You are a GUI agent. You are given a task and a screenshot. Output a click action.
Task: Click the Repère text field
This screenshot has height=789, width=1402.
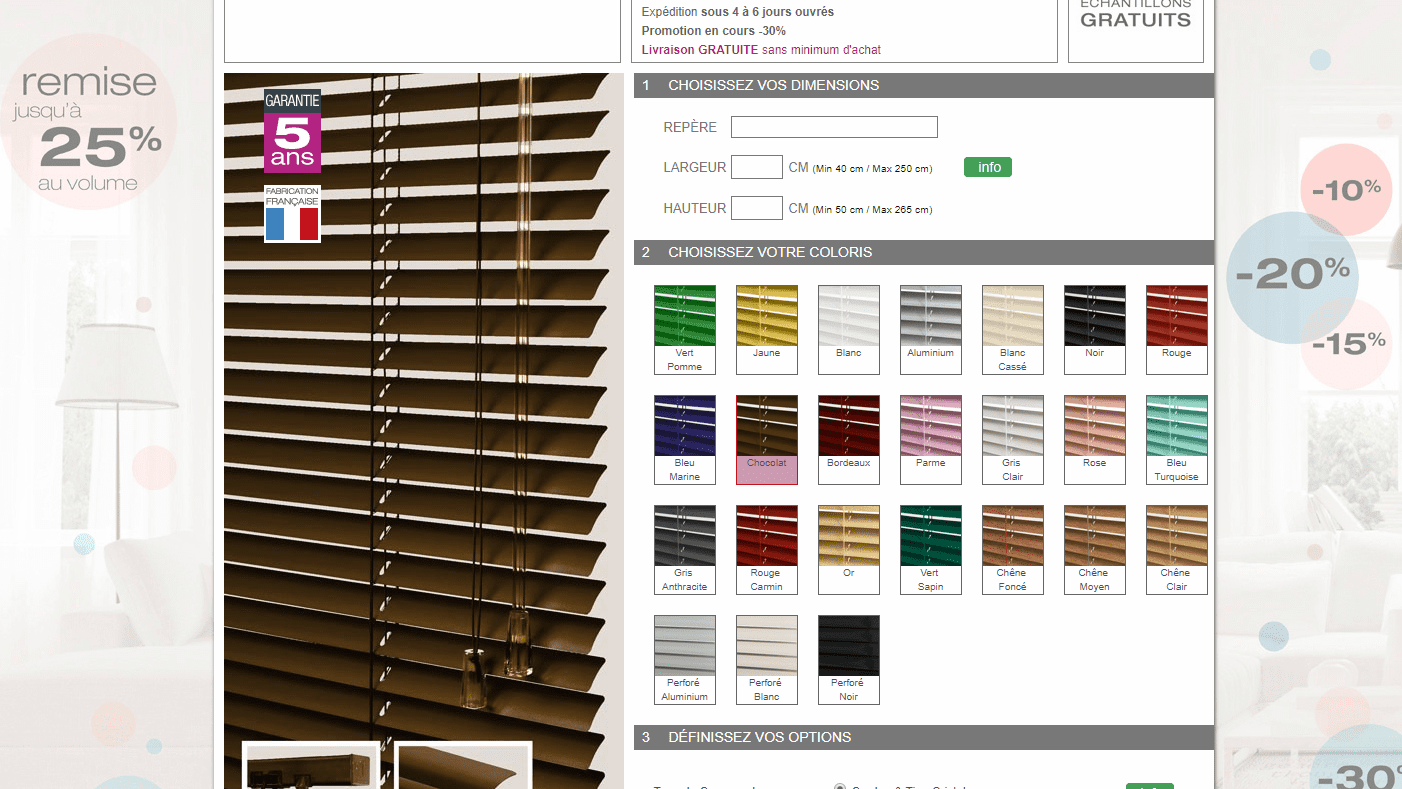point(834,127)
